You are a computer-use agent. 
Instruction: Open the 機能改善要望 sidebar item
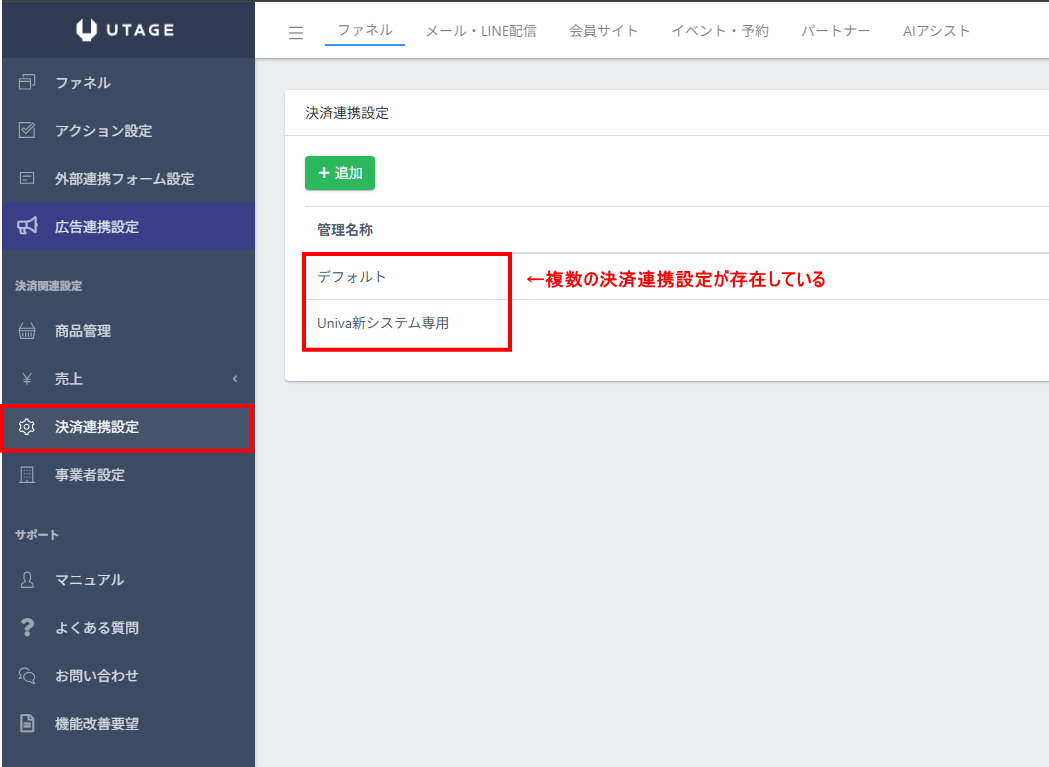[x=97, y=724]
